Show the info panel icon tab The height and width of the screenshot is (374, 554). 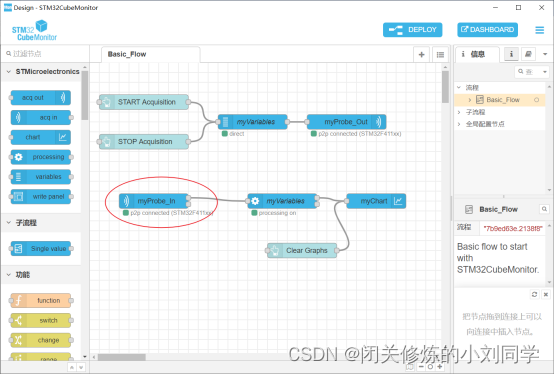(511, 54)
